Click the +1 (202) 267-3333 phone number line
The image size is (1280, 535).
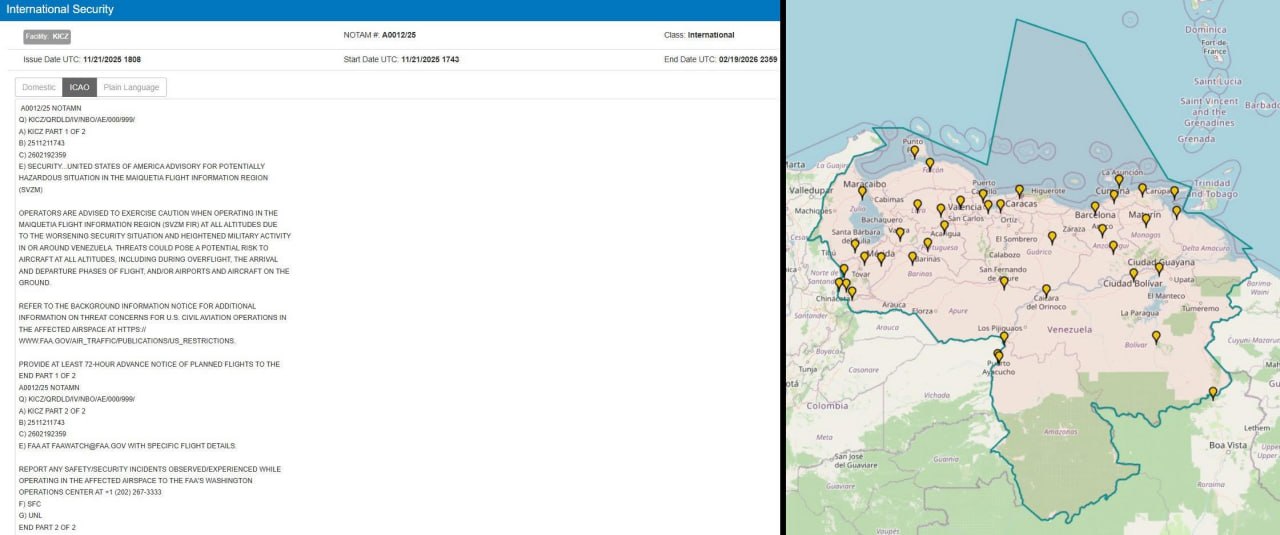tap(89, 492)
